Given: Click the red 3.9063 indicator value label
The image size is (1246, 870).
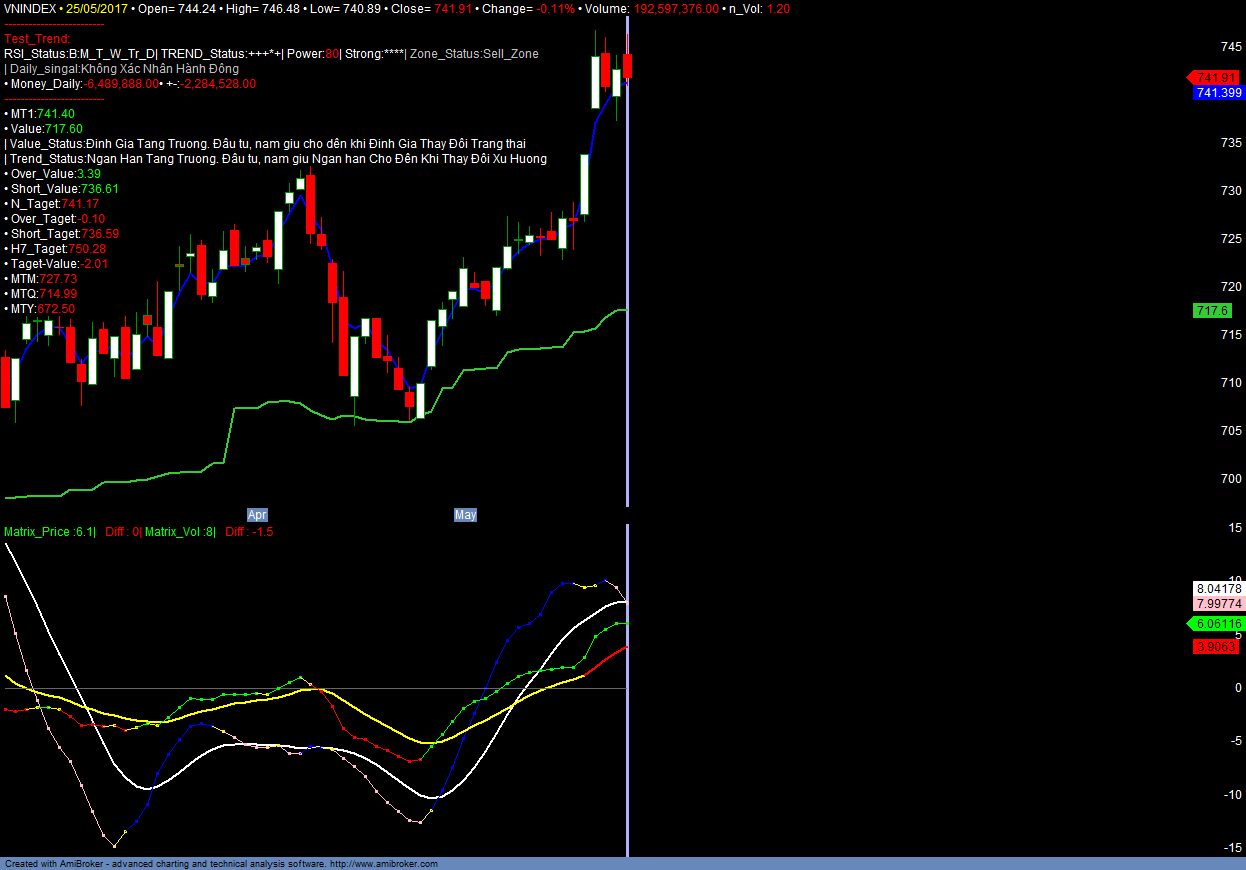Looking at the screenshot, I should (x=1217, y=647).
